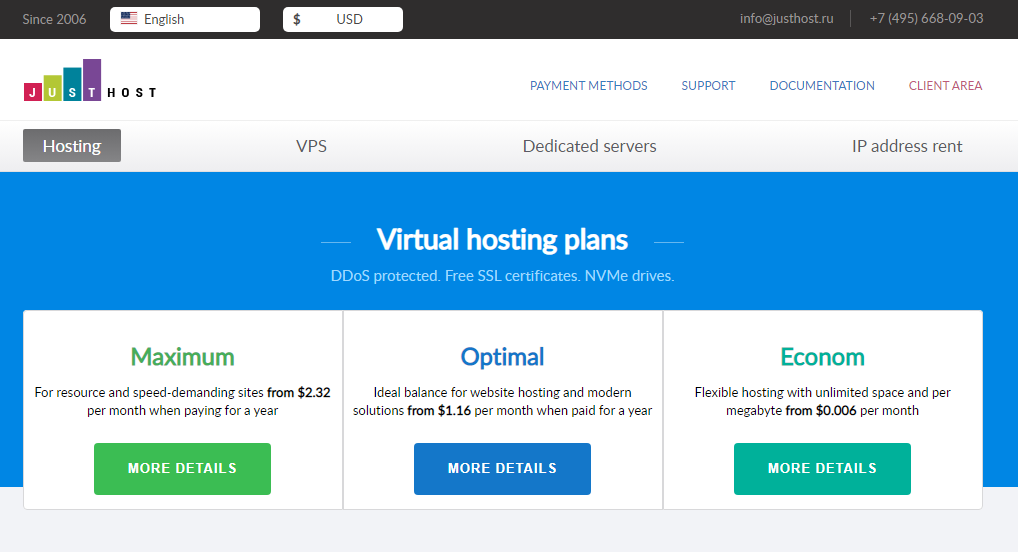Click the info@justhost.ru email link

[x=786, y=19]
